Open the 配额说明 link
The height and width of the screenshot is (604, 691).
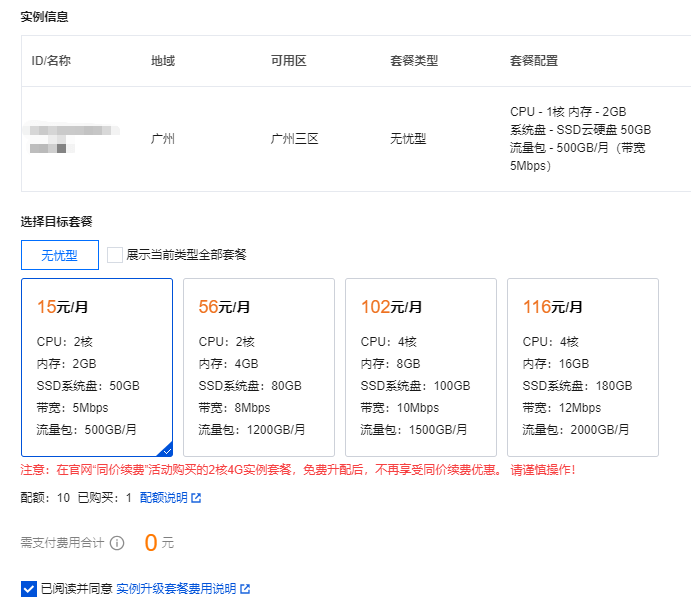click(x=163, y=498)
